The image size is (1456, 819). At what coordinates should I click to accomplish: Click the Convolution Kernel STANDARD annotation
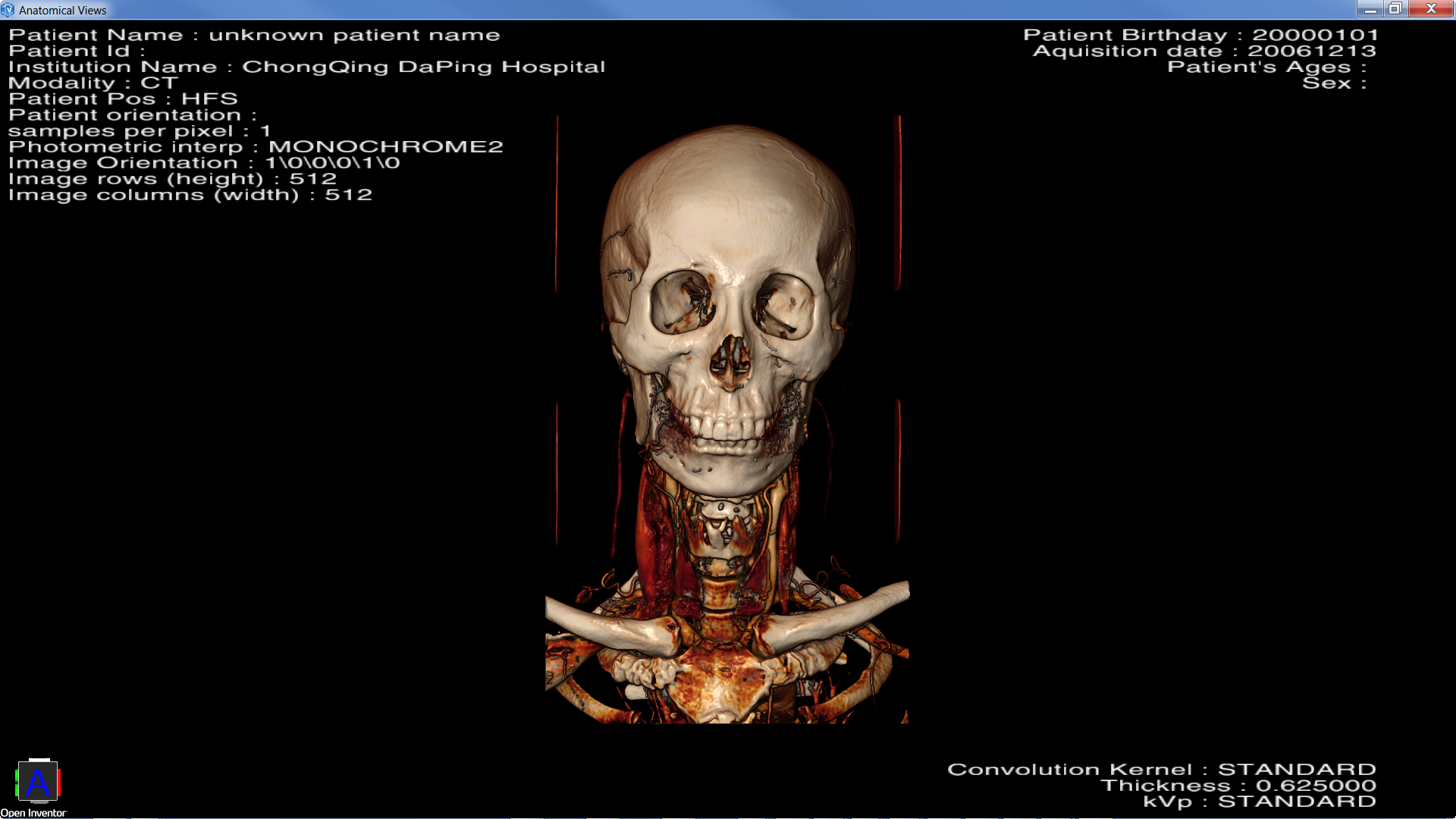[x=1161, y=770]
